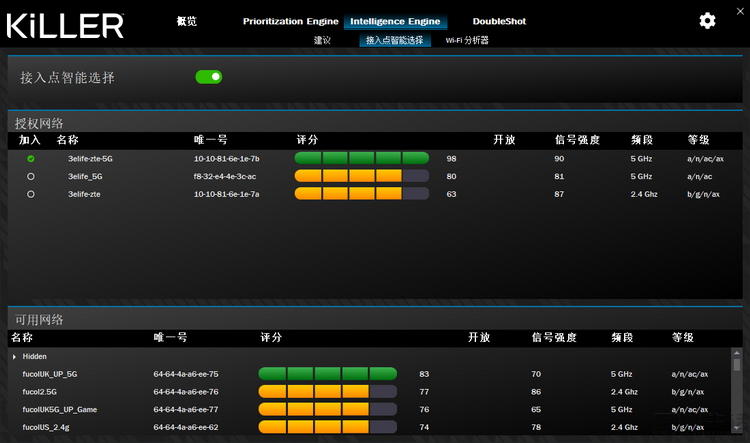750x443 pixels.
Task: Select network name 3elife-zte-5G
Action: click(90, 159)
